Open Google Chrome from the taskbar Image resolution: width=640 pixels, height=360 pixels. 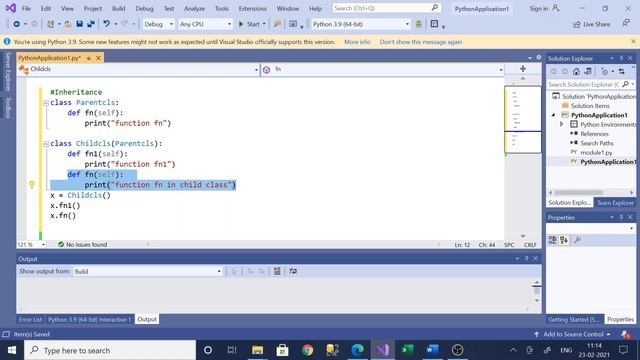pyautogui.click(x=307, y=350)
